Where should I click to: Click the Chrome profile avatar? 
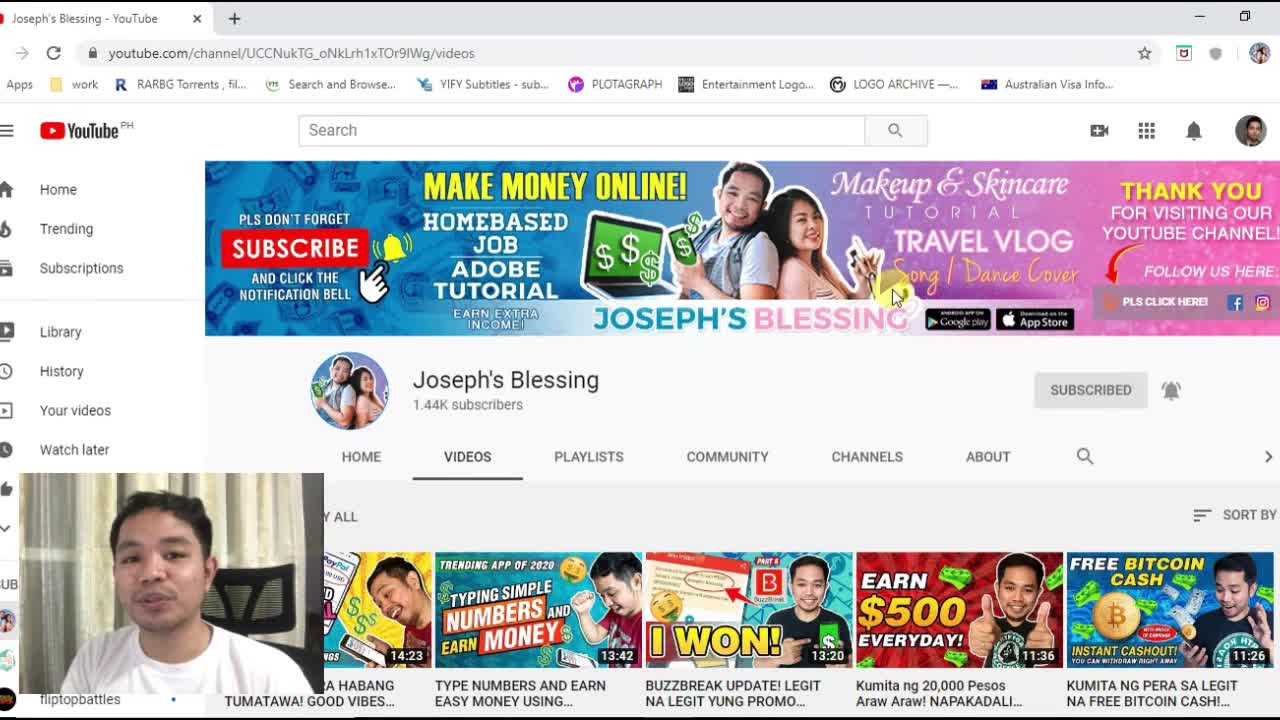[x=1259, y=53]
